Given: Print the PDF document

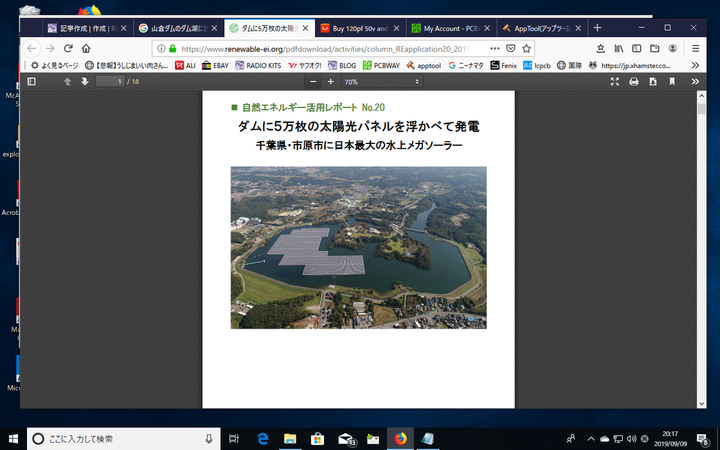Looking at the screenshot, I should pyautogui.click(x=634, y=81).
